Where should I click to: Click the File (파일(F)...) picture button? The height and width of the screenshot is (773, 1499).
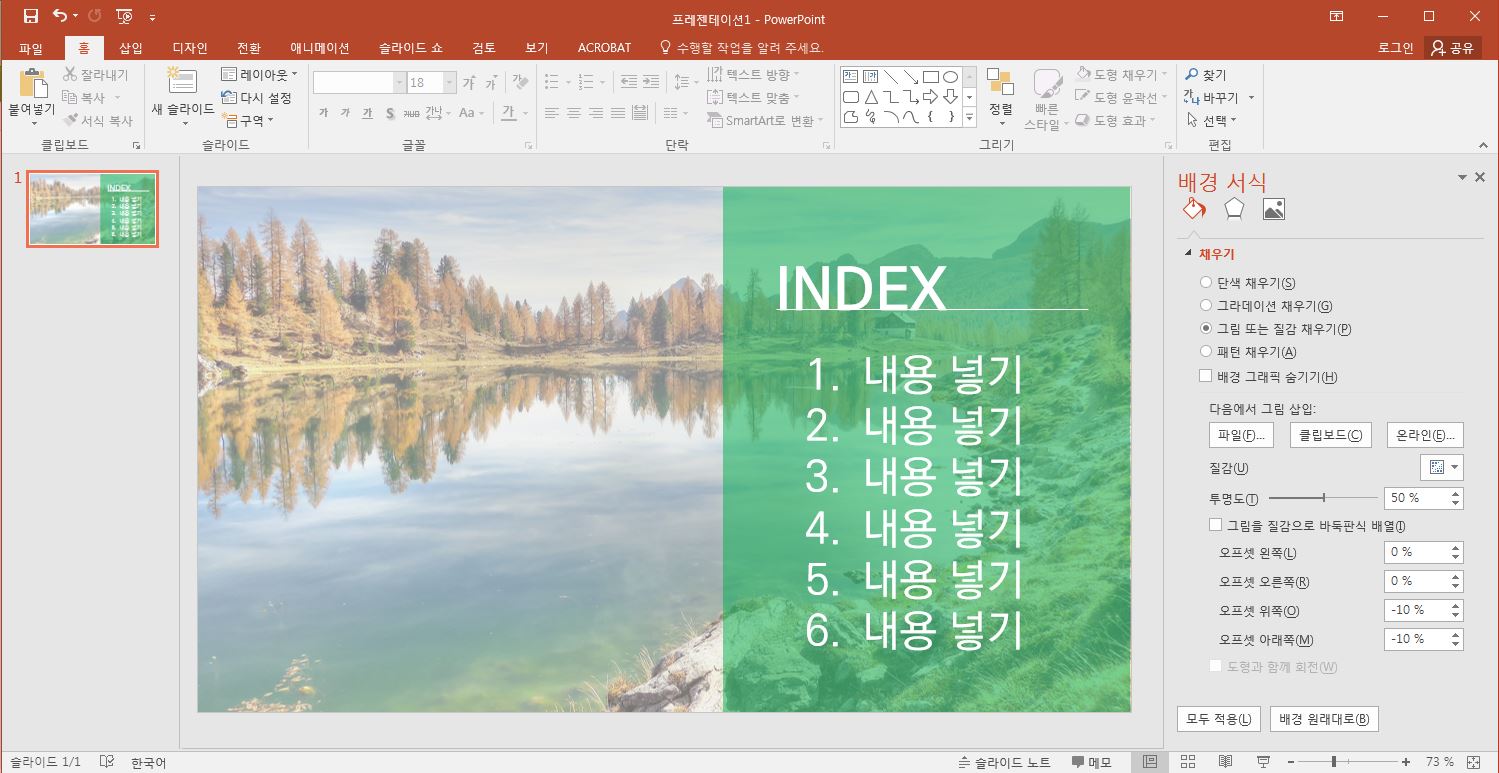point(1242,435)
